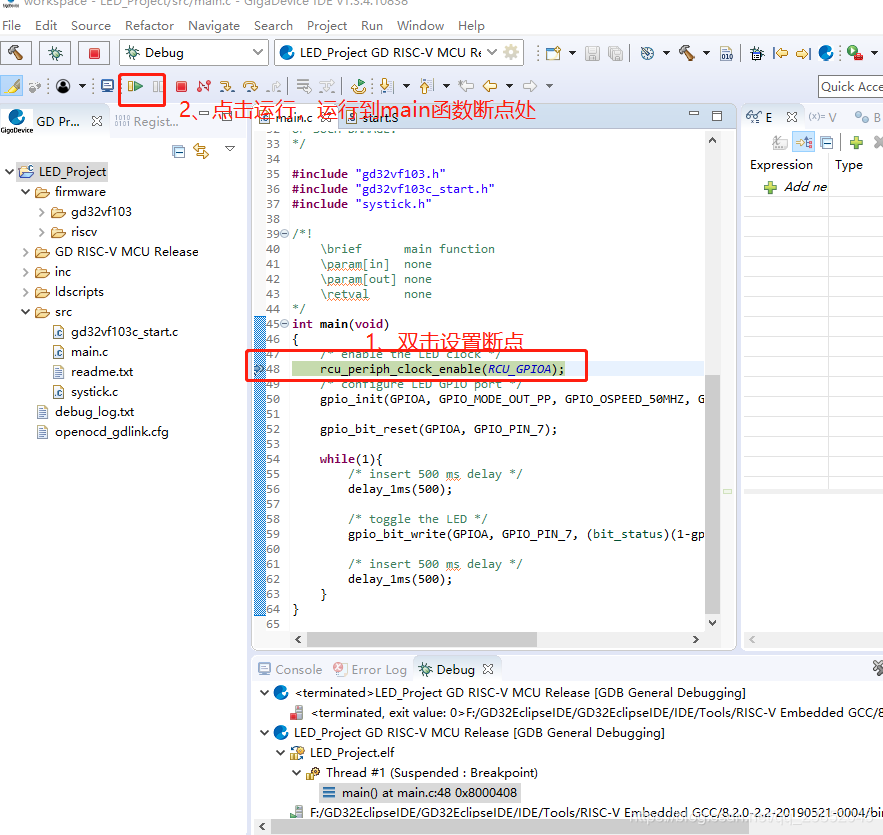Click the open console monitor icon

107,86
